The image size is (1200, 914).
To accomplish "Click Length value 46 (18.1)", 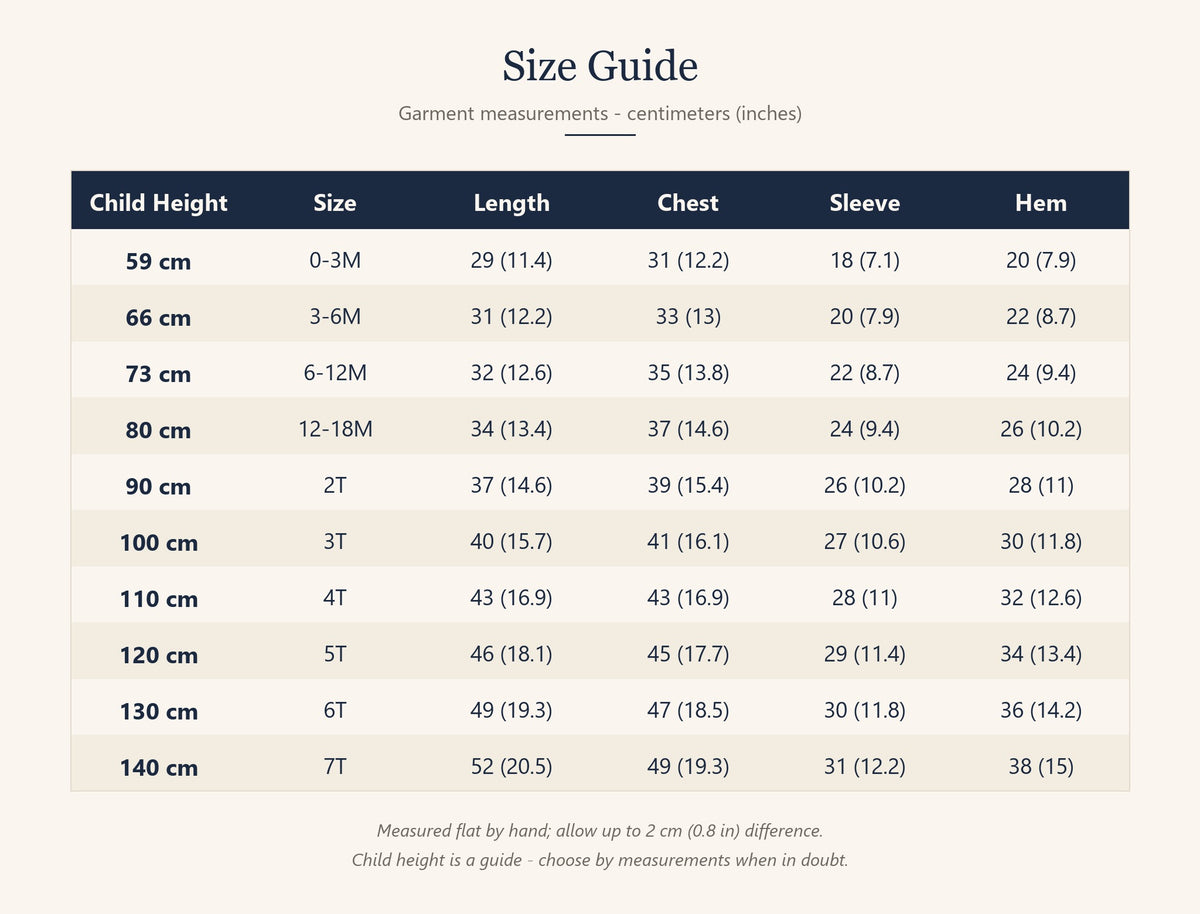I will [511, 653].
